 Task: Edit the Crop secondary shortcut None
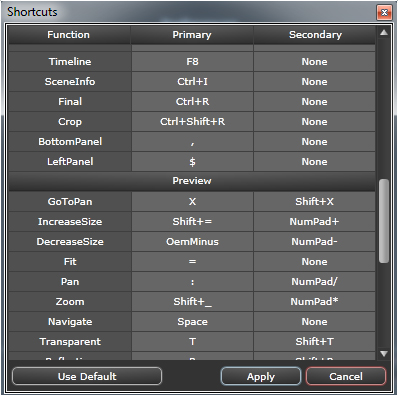click(314, 122)
